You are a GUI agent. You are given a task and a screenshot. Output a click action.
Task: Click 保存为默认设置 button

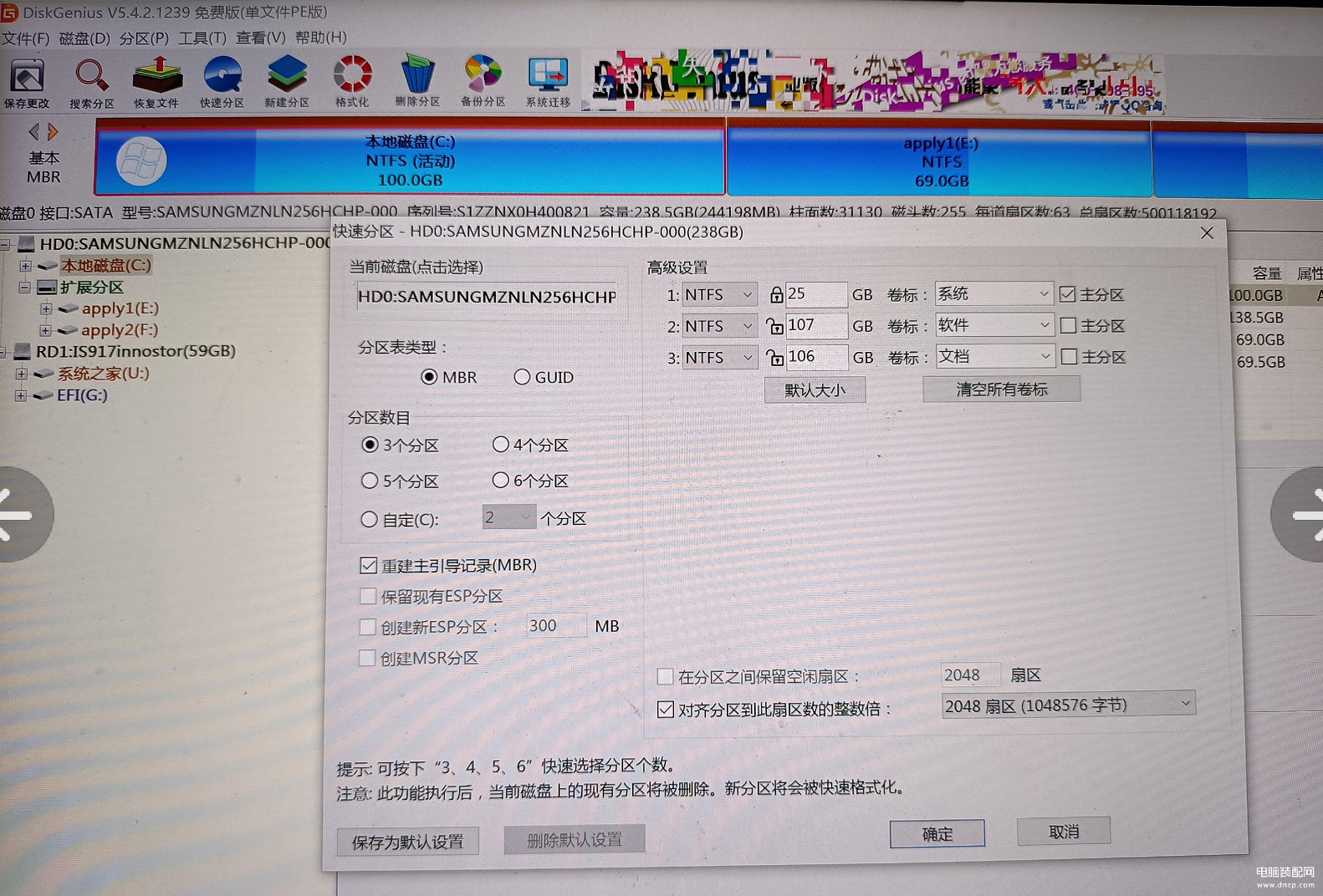pyautogui.click(x=408, y=842)
